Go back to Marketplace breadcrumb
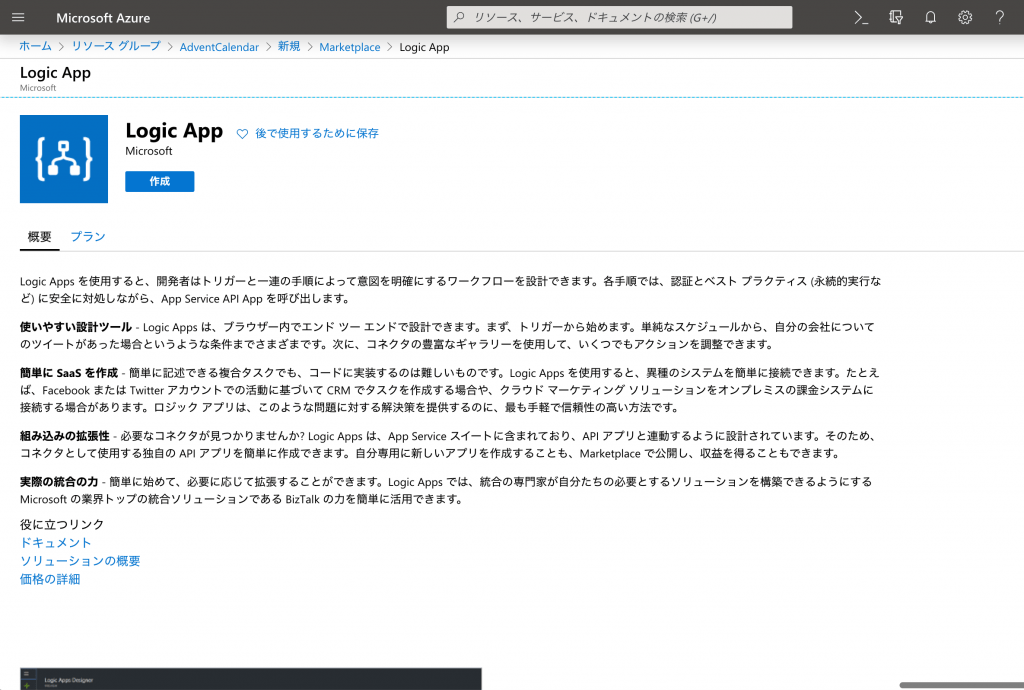Viewport: 1024px width, 690px height. tap(350, 47)
